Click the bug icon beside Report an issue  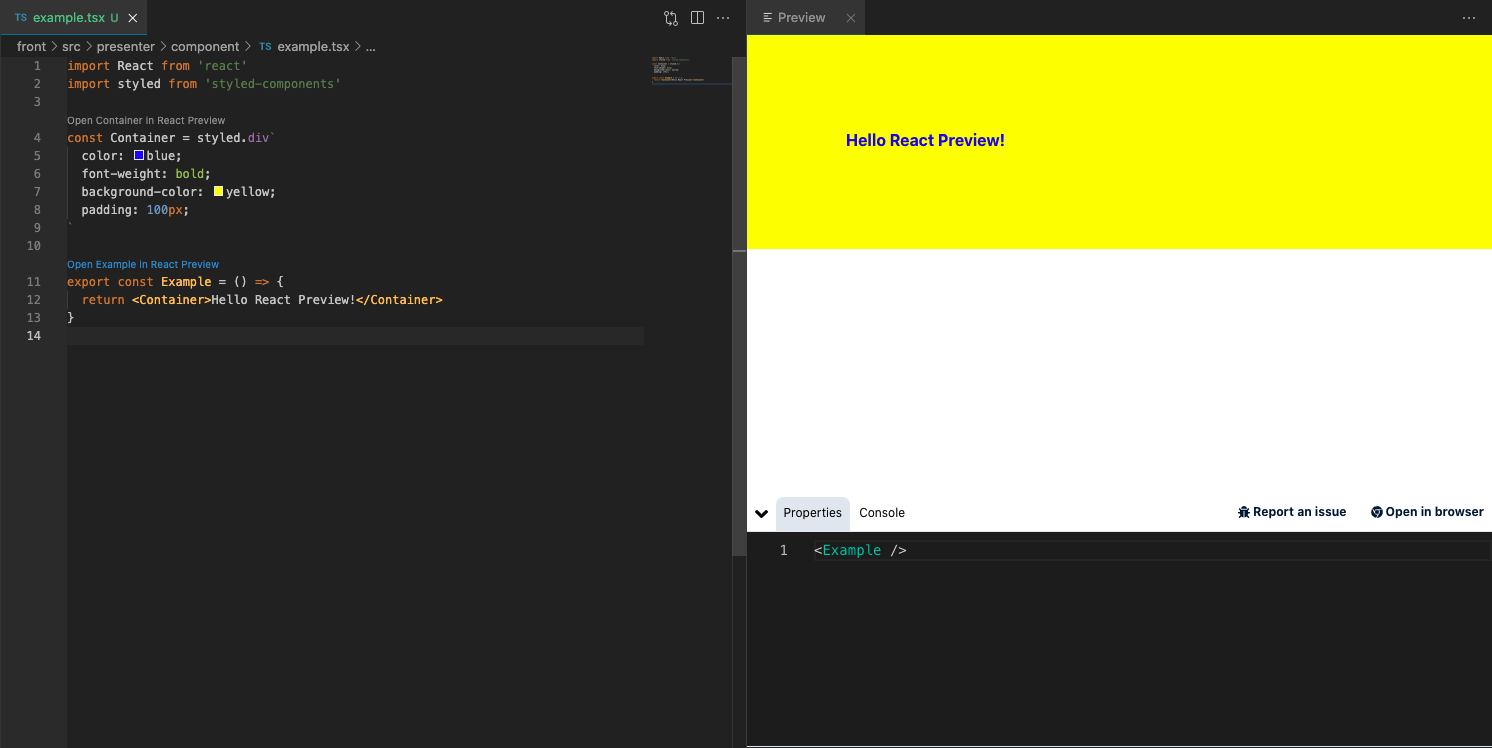pos(1244,512)
